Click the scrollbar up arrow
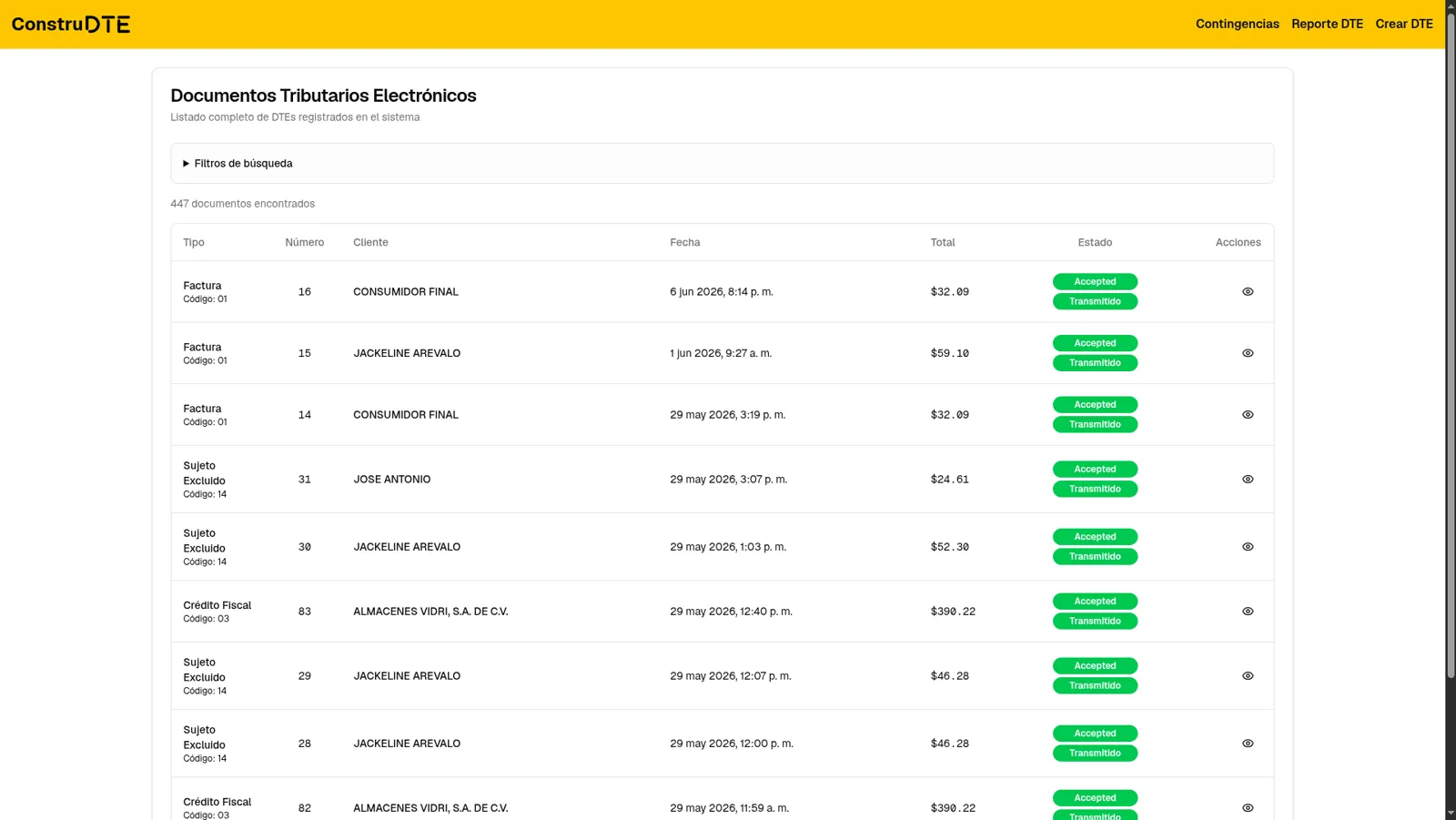This screenshot has height=820, width=1456. coord(1451,5)
